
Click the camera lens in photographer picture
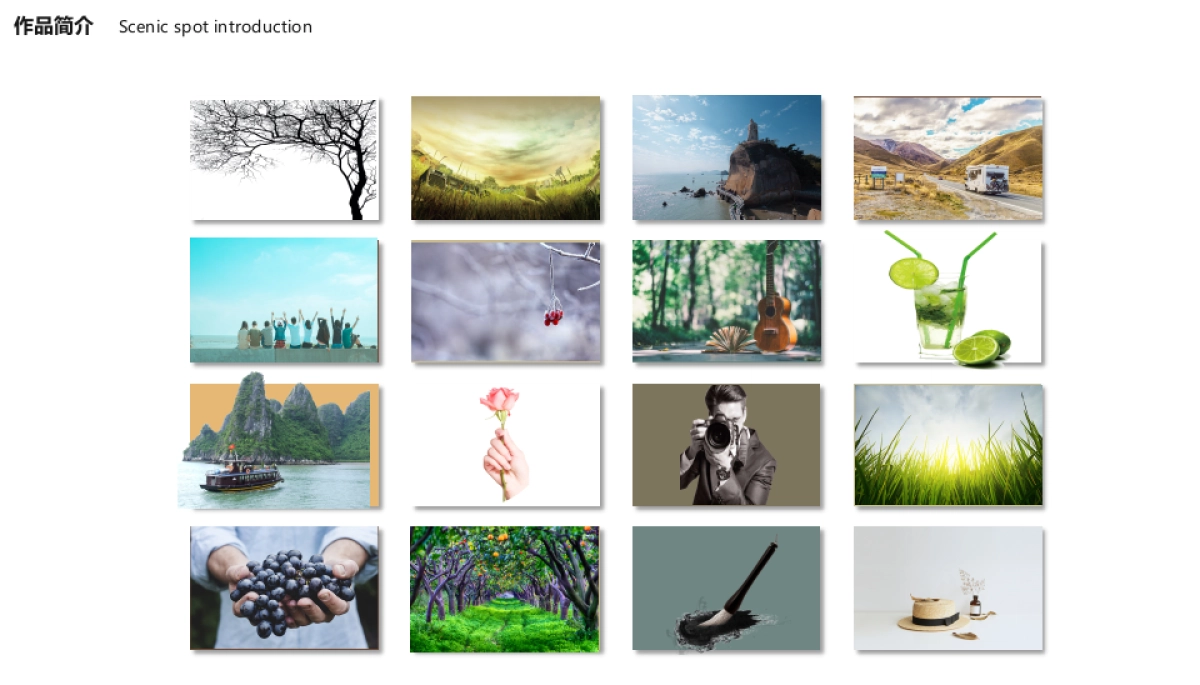tap(719, 436)
